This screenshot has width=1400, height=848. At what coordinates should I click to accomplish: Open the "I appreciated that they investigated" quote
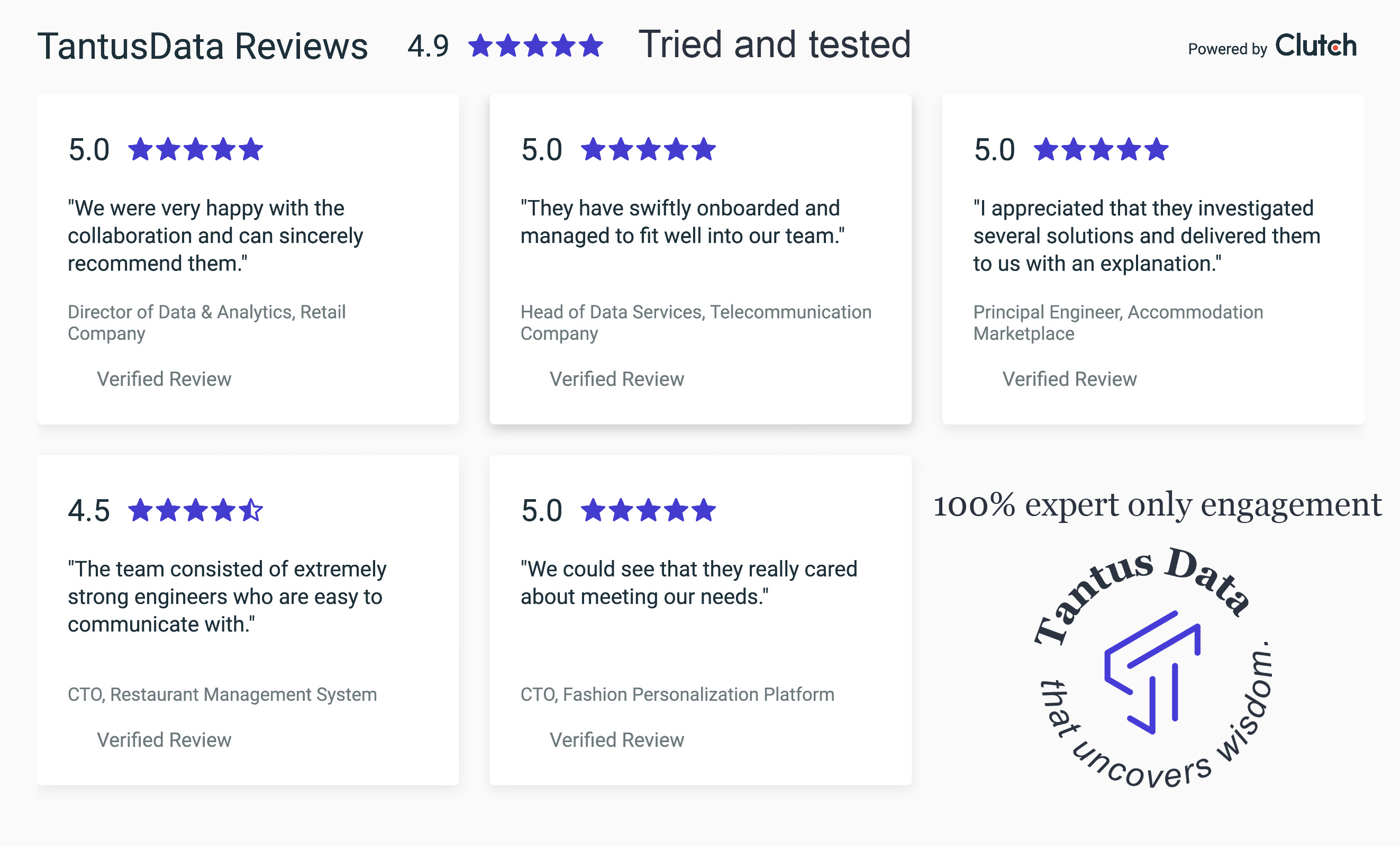[x=1146, y=236]
